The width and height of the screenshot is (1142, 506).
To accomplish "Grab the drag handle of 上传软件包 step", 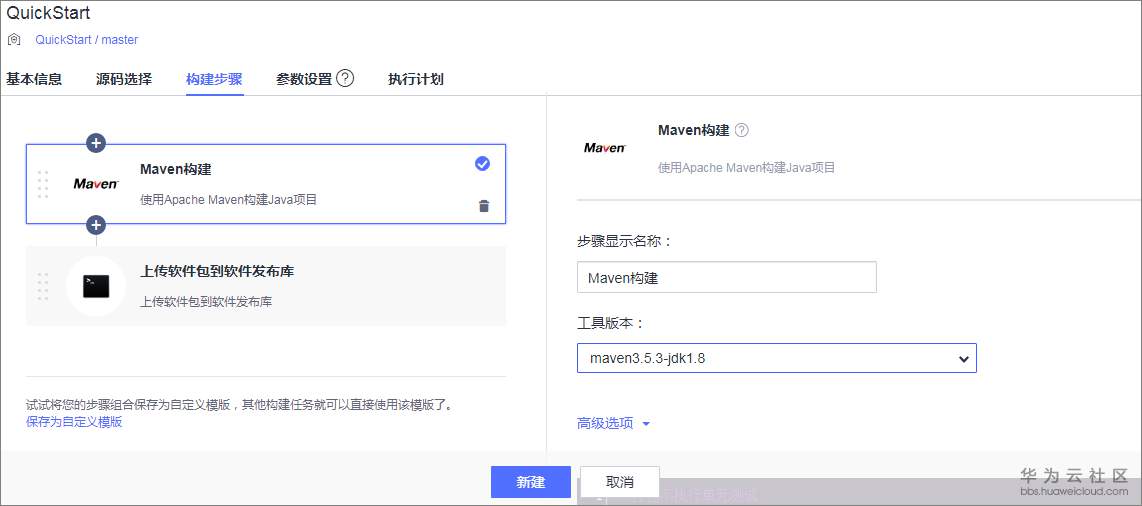I will [x=43, y=287].
